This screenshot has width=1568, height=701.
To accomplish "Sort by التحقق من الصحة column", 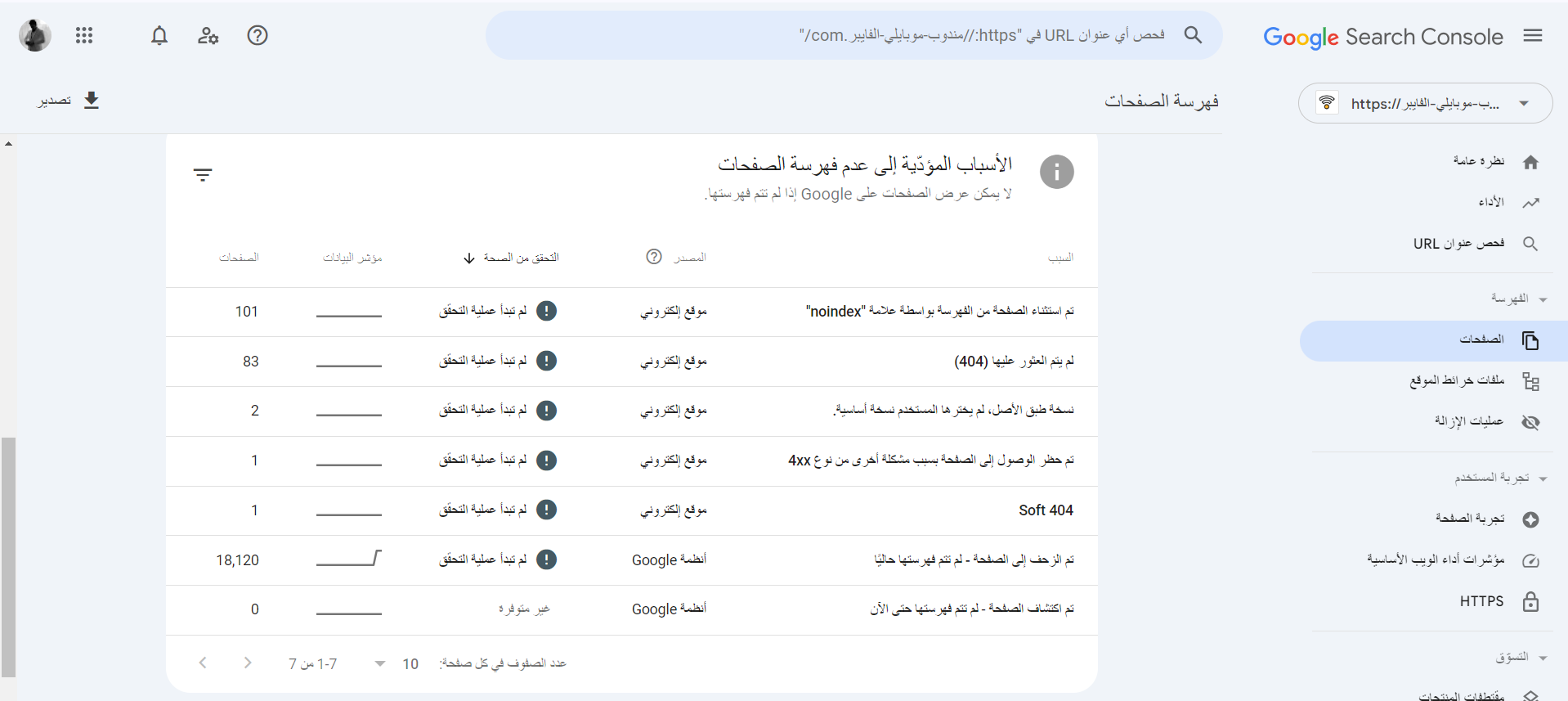I will tap(511, 258).
